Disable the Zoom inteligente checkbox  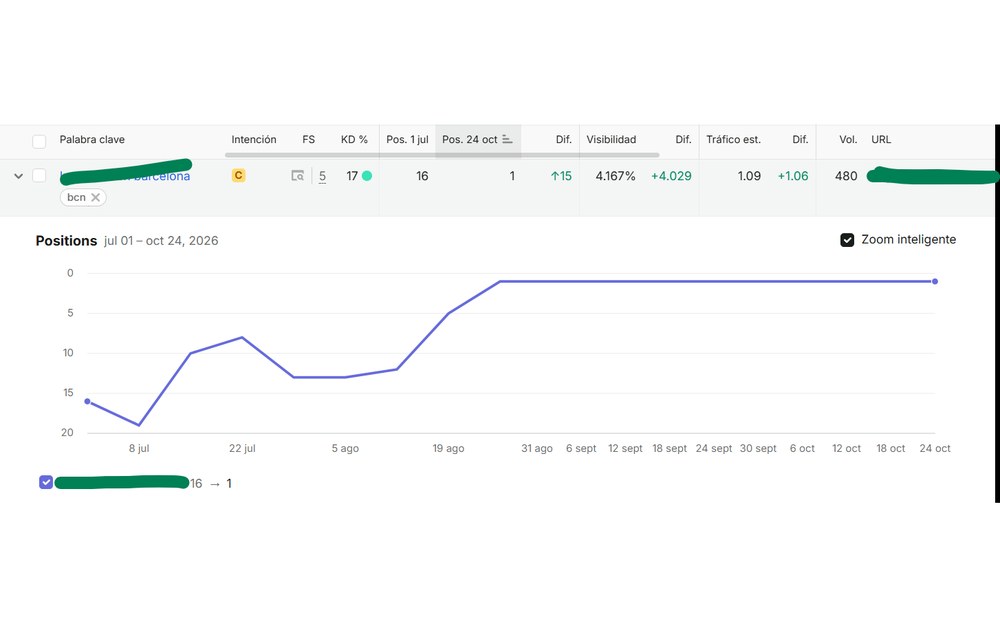pos(847,240)
